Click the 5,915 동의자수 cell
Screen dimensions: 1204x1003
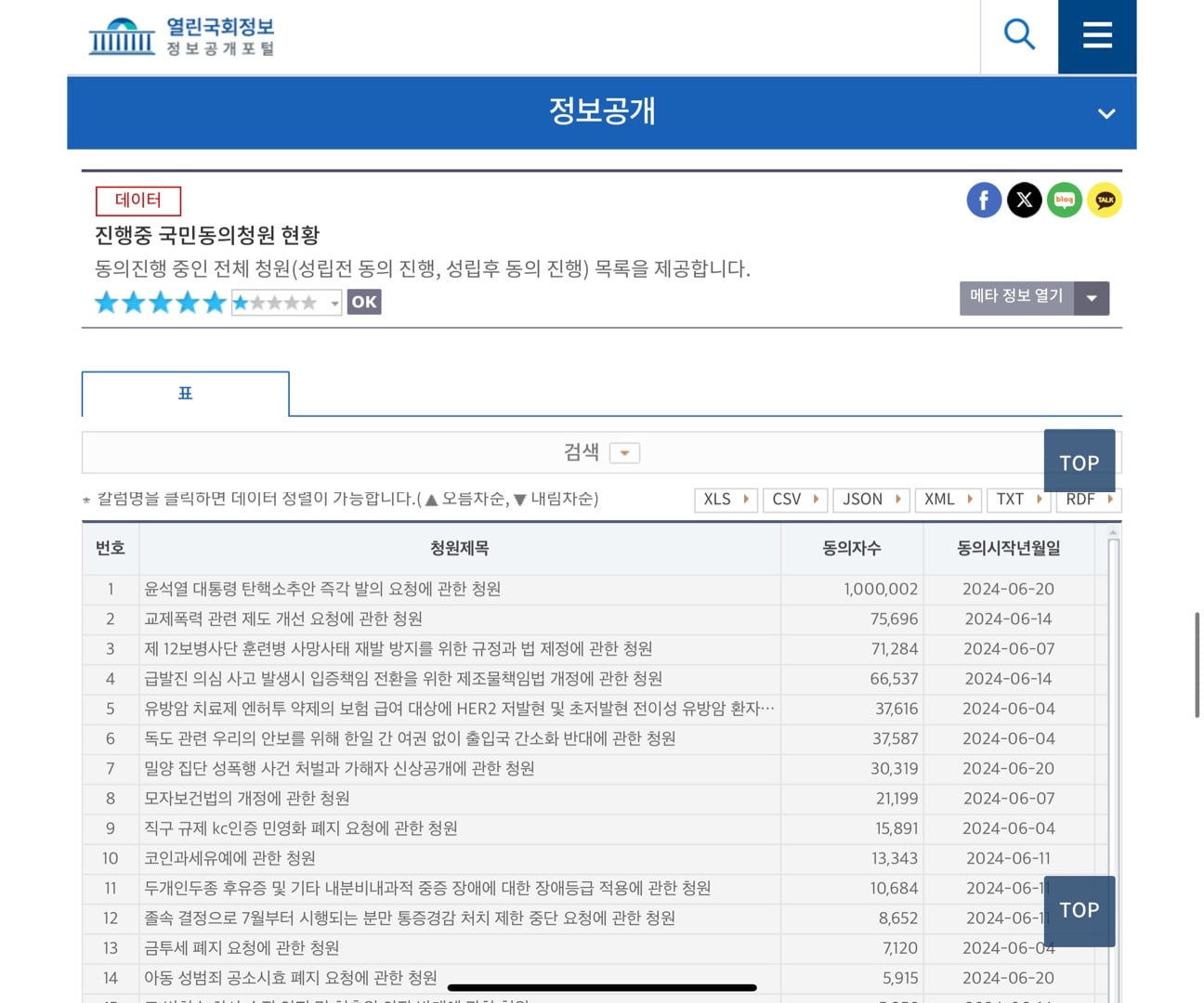(852, 978)
